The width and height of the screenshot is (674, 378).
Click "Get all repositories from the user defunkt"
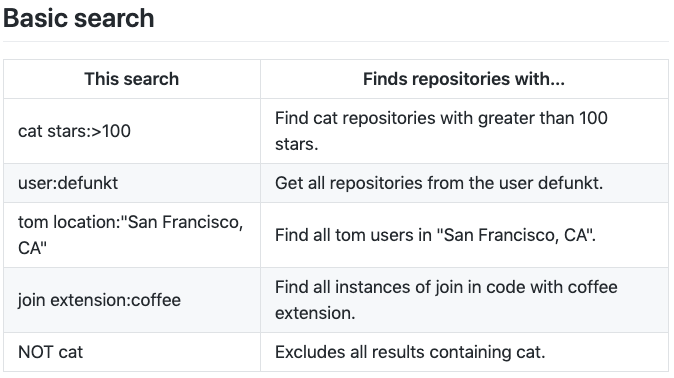pos(439,183)
